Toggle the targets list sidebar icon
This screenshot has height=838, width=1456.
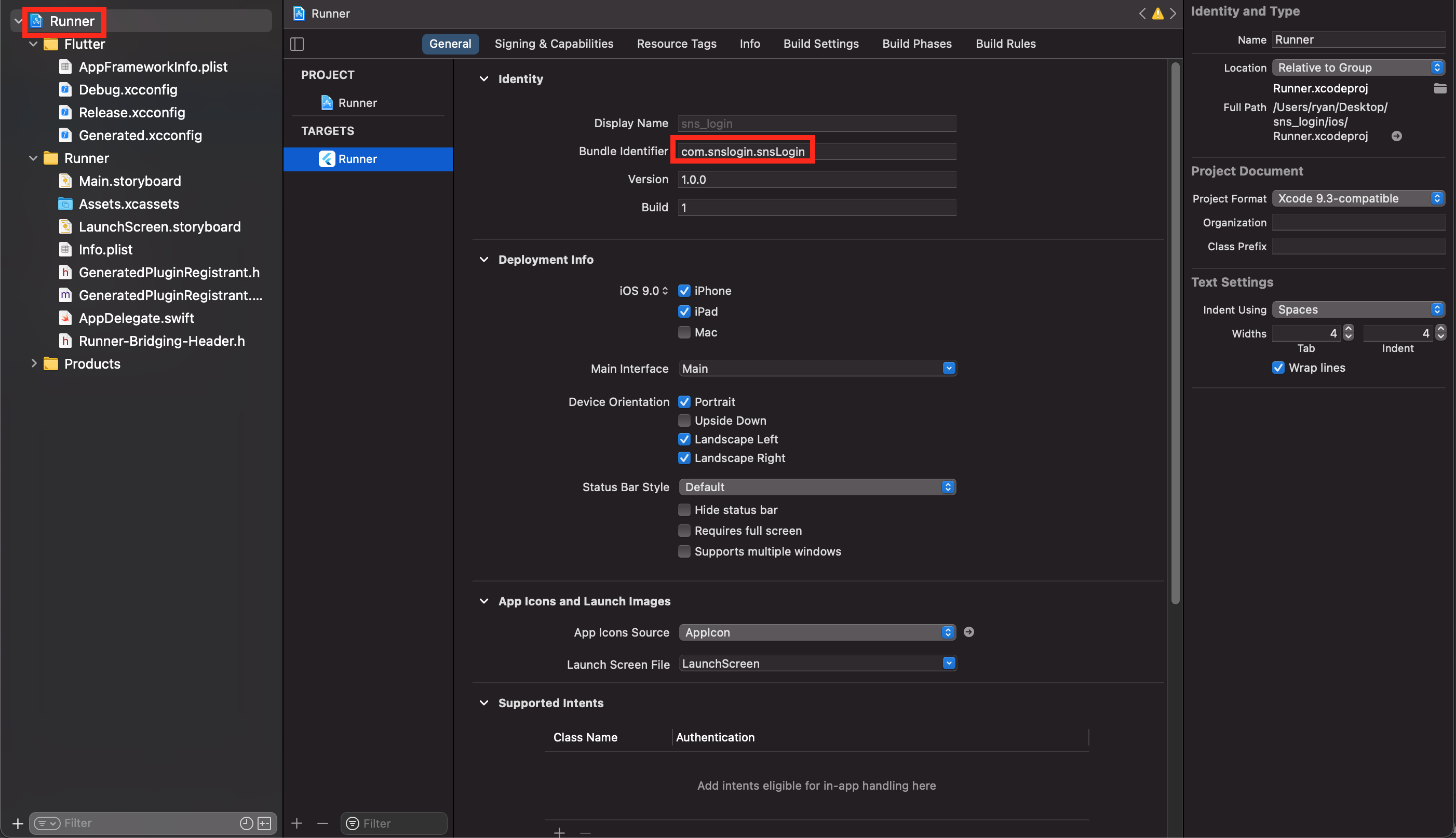(x=297, y=44)
